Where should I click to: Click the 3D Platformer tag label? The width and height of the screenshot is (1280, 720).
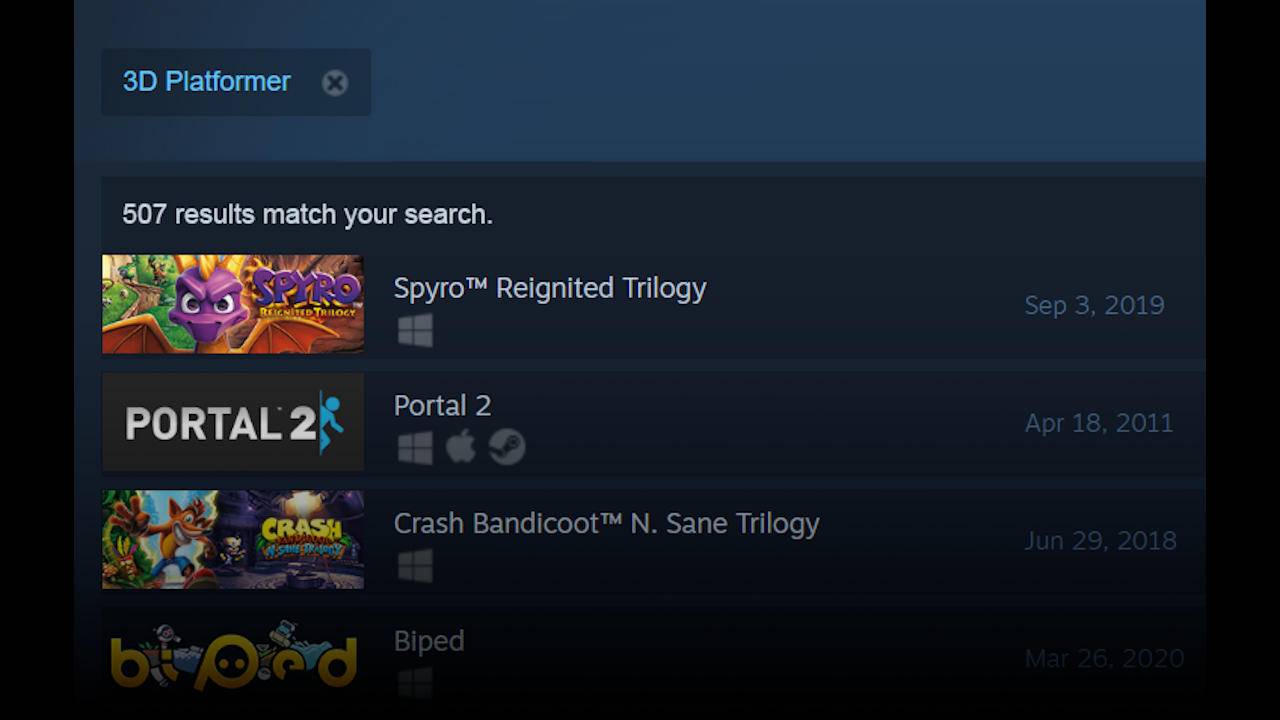click(207, 82)
